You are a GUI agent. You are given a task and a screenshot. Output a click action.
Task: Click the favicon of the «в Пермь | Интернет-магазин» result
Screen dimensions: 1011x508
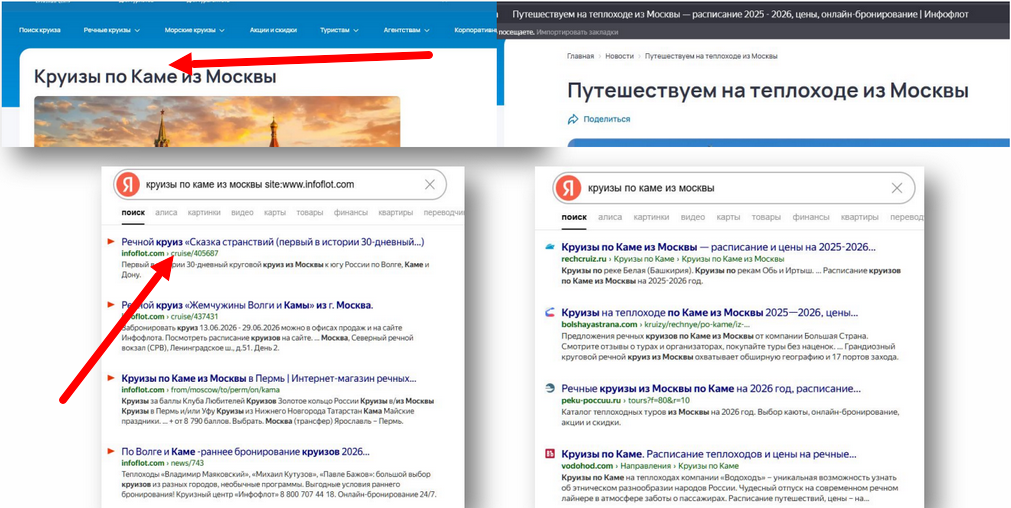pos(110,378)
